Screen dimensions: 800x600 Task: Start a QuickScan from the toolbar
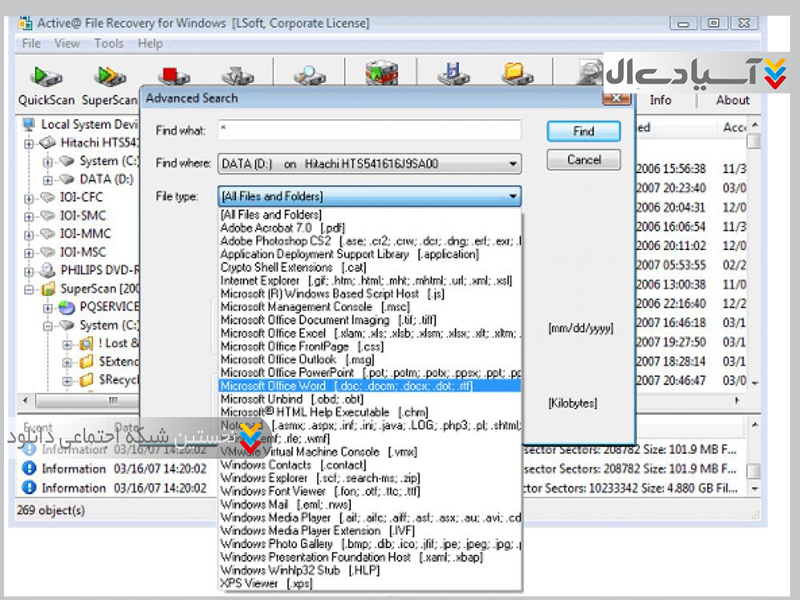click(x=47, y=82)
